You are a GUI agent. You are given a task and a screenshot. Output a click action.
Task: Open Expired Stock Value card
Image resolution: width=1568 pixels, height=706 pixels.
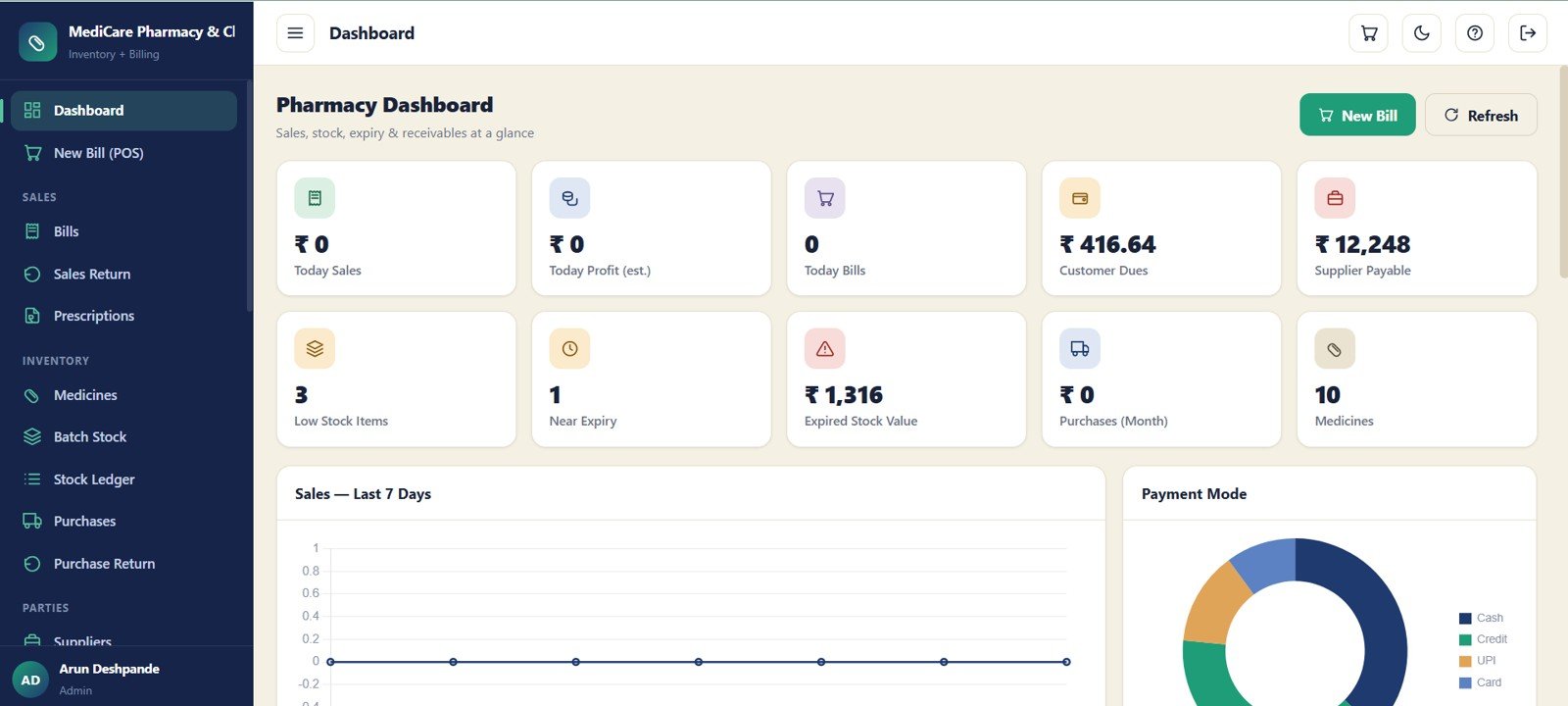pos(906,379)
